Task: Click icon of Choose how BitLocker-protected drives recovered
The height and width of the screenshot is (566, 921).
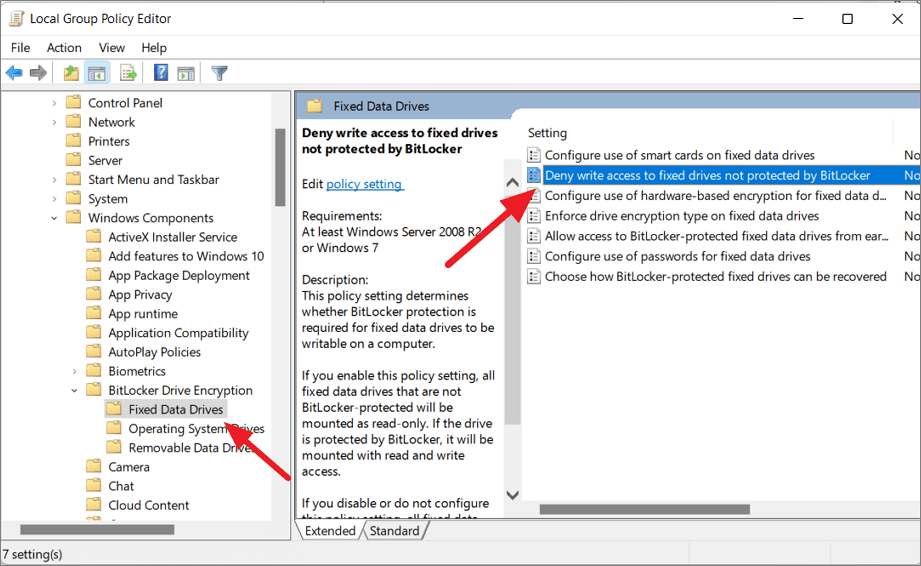Action: pos(533,277)
